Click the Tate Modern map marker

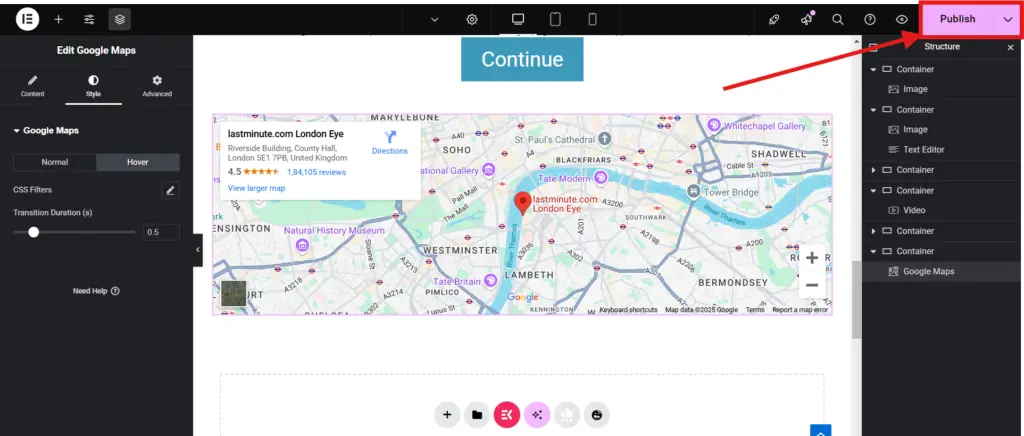(601, 178)
